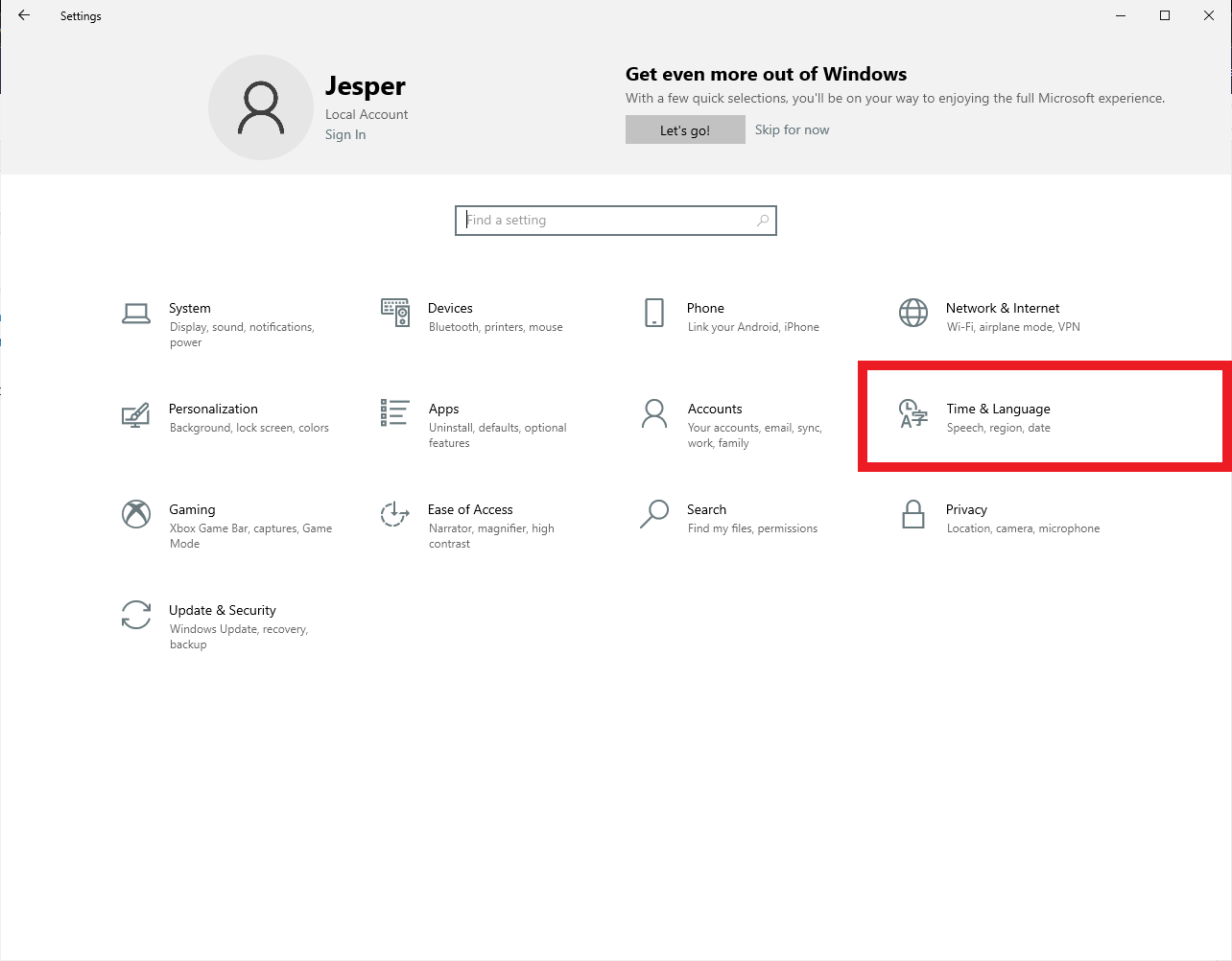
Task: Open the Personalization paintbrush icon
Action: pyautogui.click(x=136, y=414)
